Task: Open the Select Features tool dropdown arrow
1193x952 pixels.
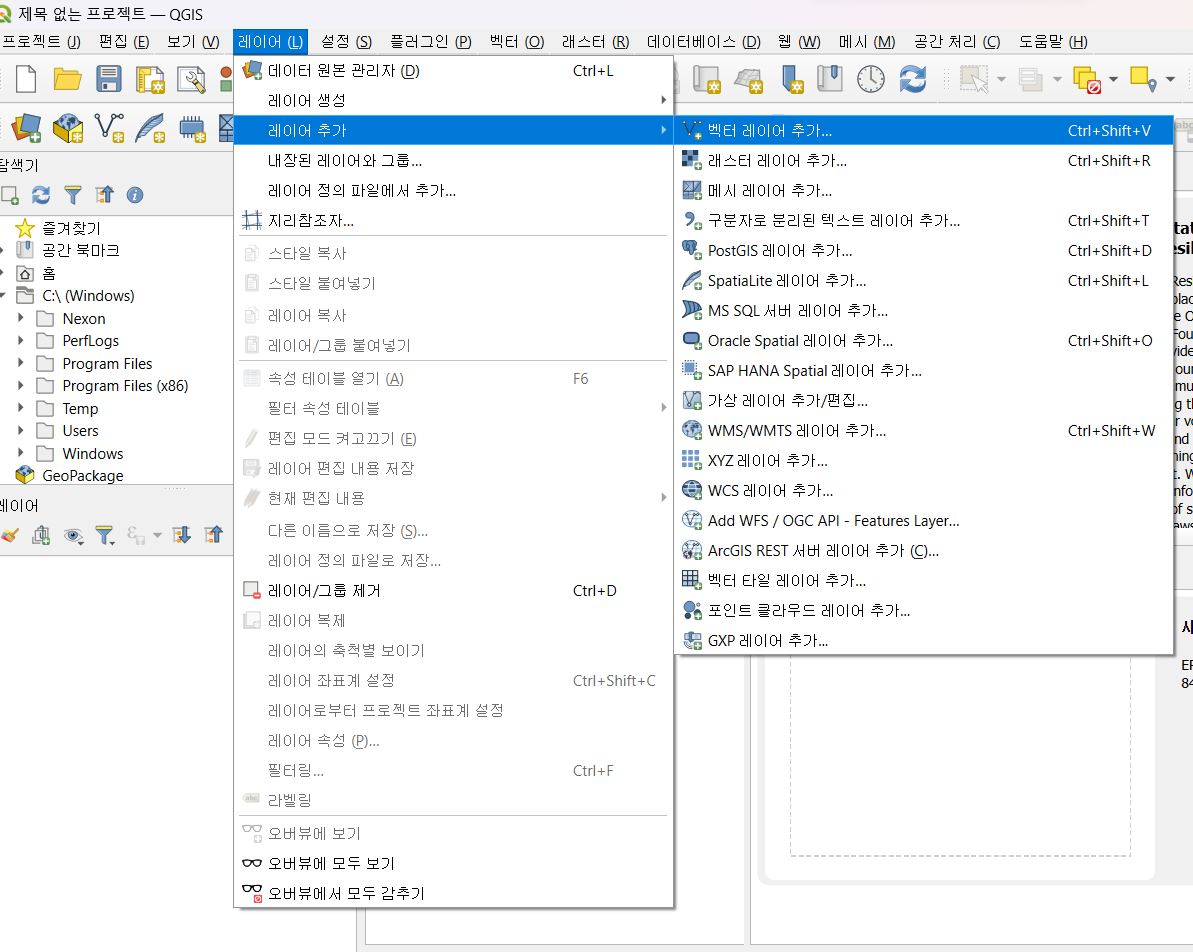Action: pyautogui.click(x=1001, y=79)
